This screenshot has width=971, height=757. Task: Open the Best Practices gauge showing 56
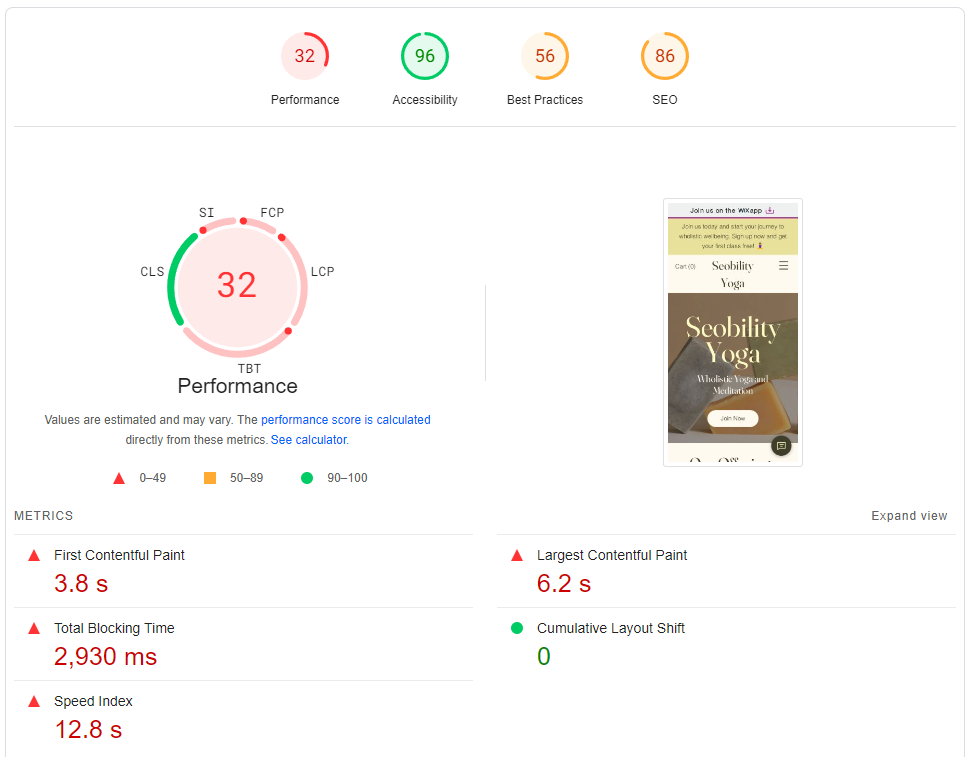coord(545,56)
